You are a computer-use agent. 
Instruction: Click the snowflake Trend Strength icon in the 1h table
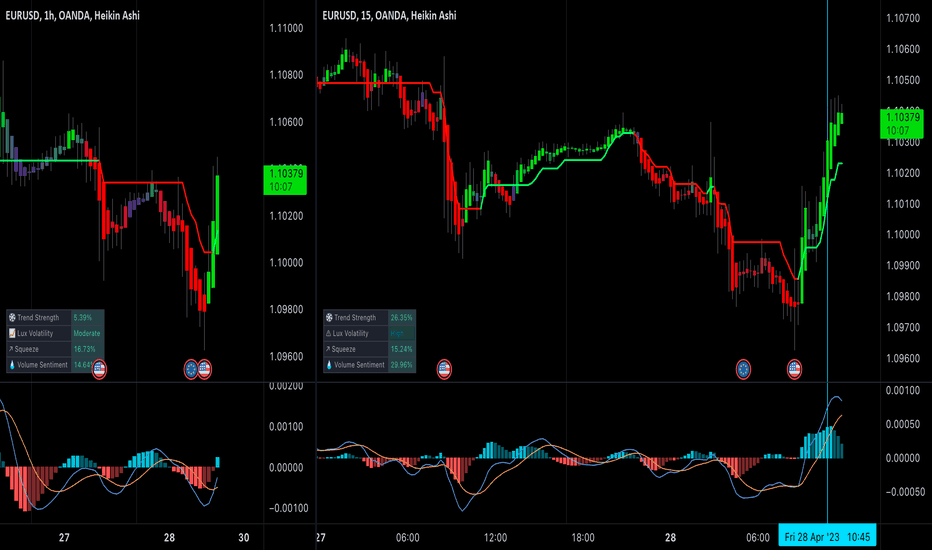pyautogui.click(x=12, y=318)
